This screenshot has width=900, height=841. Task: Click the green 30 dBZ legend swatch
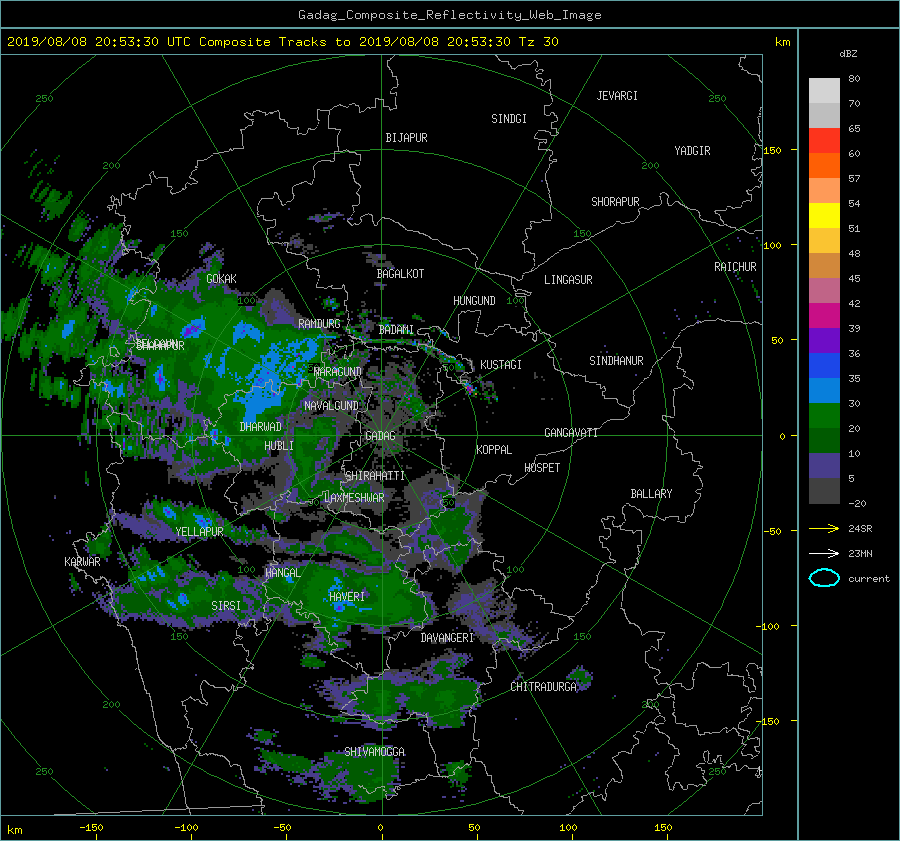point(824,415)
